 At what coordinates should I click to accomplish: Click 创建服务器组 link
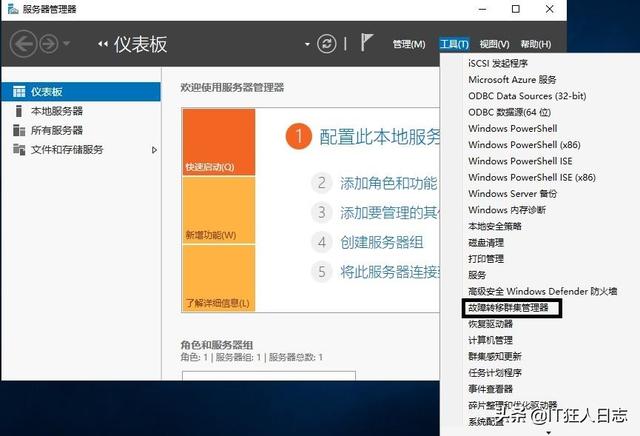tap(382, 242)
